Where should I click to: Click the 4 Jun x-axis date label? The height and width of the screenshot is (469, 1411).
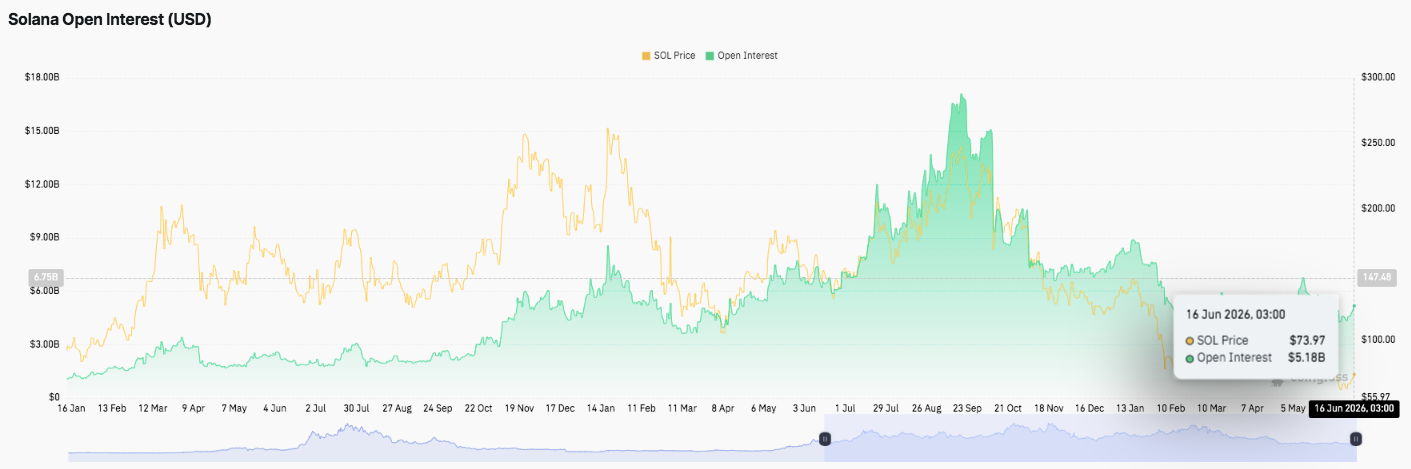[x=275, y=409]
